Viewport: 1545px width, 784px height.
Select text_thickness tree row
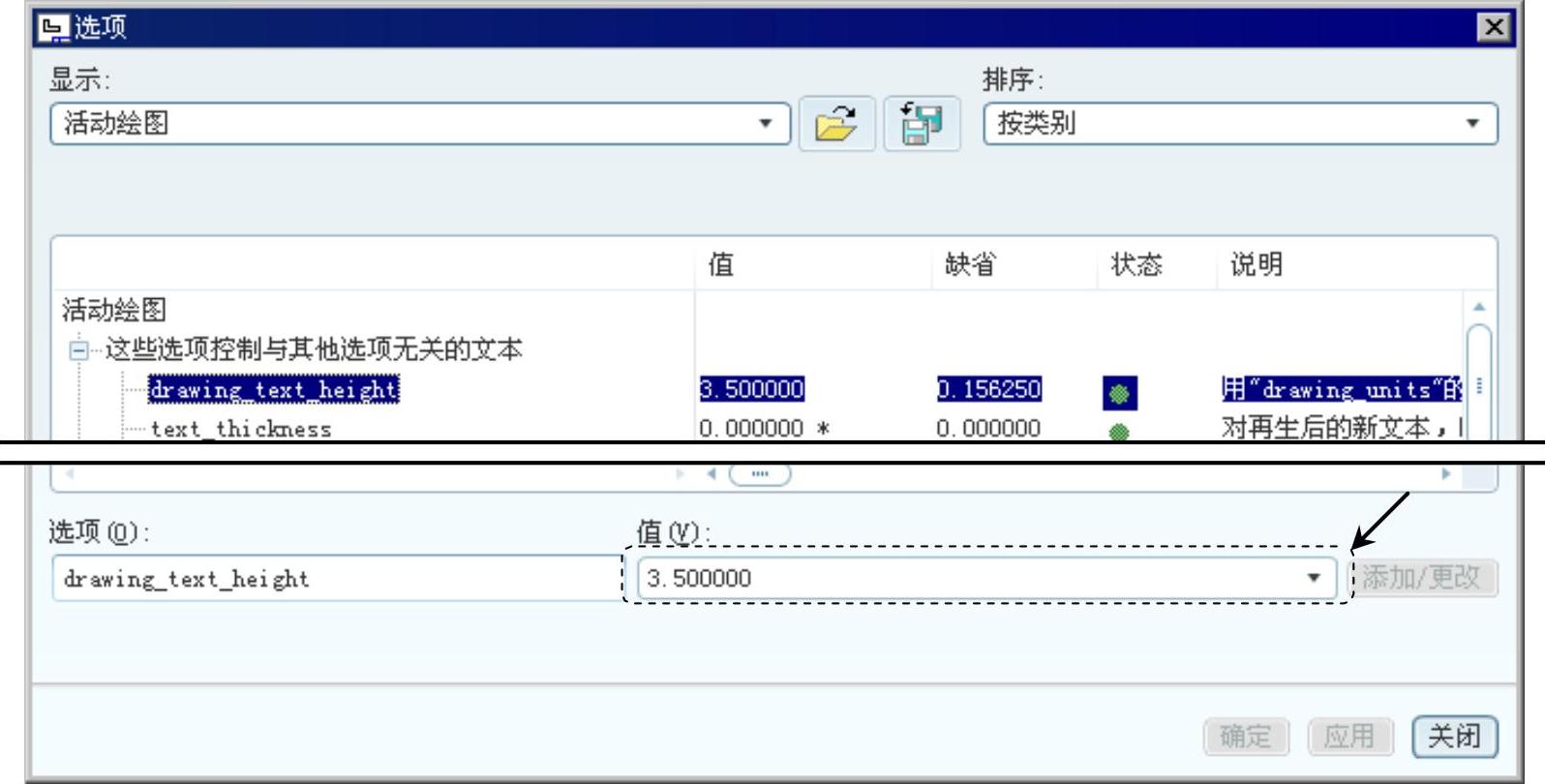(x=241, y=429)
